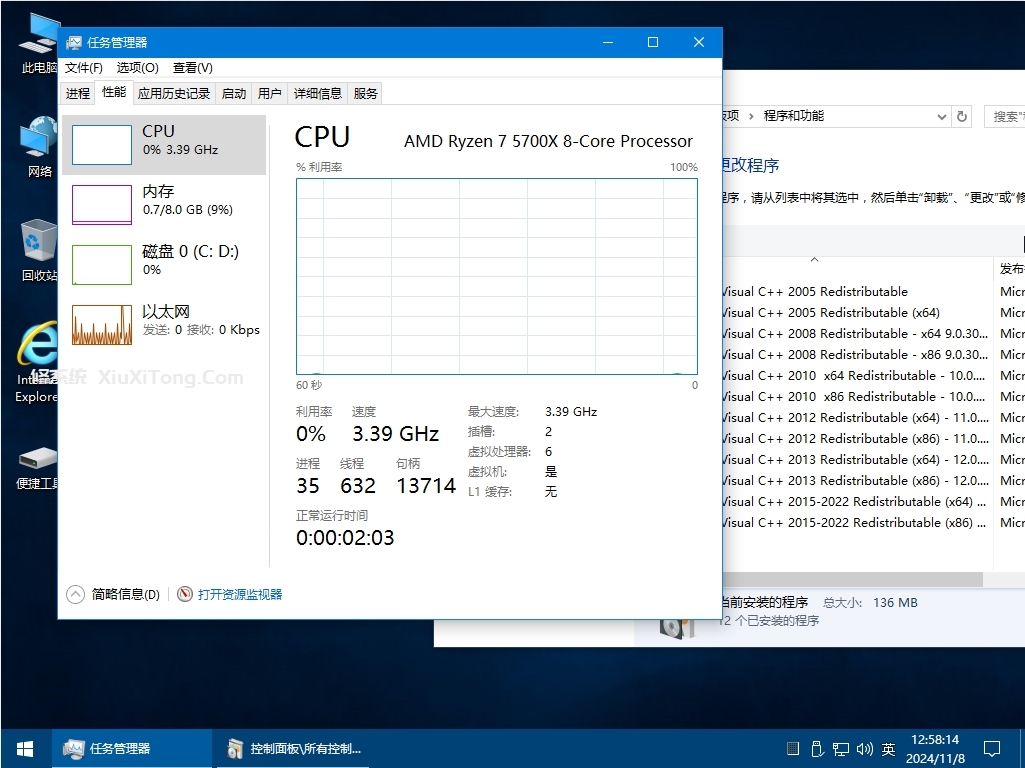Open the address bar dropdown in Control Panel
The height and width of the screenshot is (768, 1025).
click(941, 116)
